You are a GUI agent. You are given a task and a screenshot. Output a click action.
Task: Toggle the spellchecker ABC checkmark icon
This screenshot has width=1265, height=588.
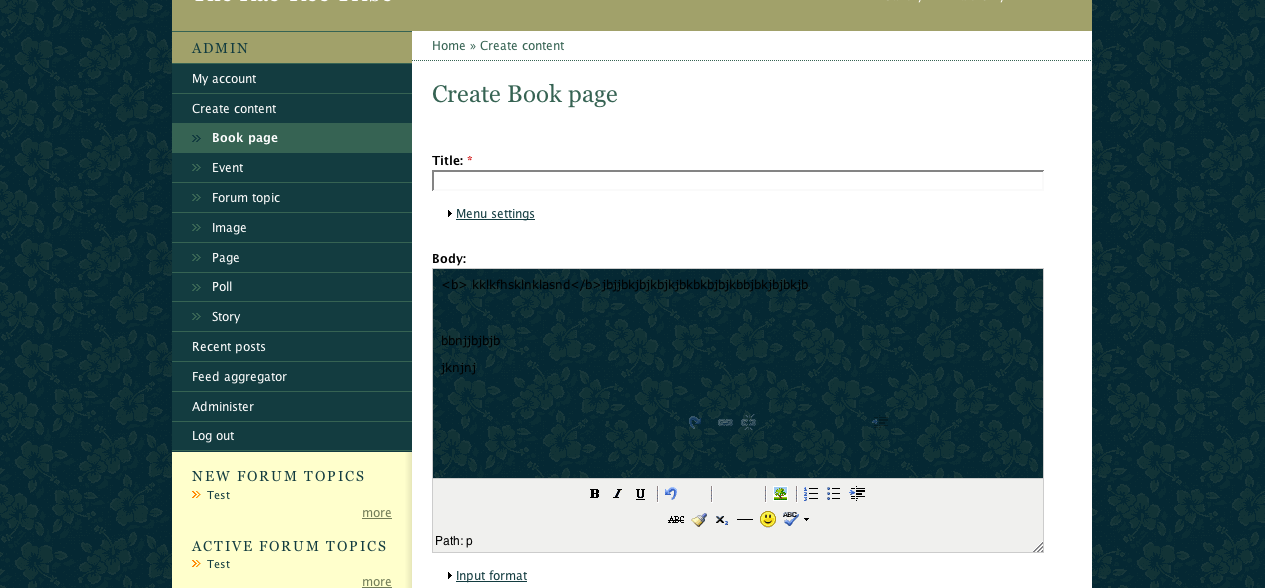pyautogui.click(x=791, y=520)
